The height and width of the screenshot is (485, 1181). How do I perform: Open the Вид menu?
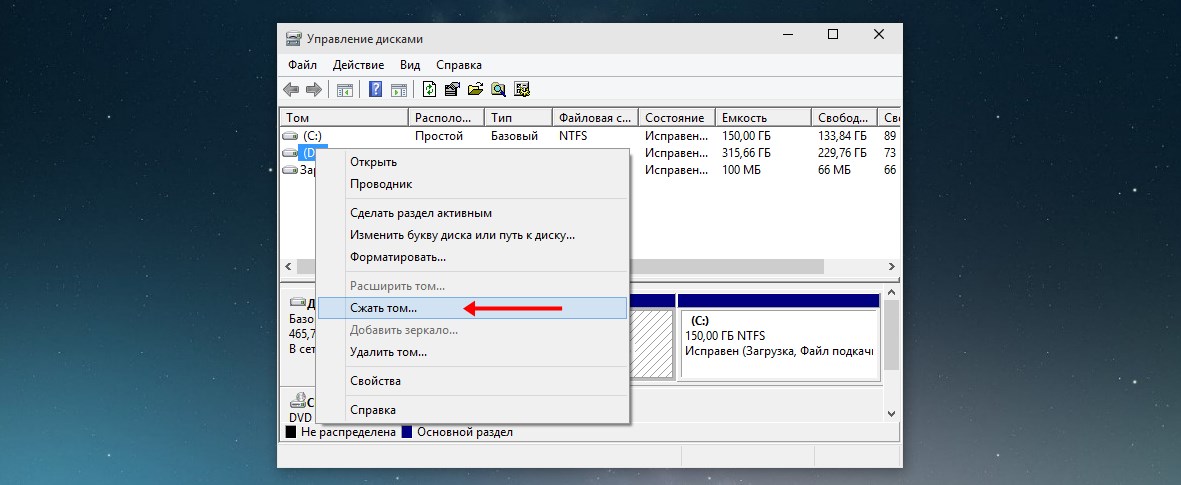coord(410,64)
